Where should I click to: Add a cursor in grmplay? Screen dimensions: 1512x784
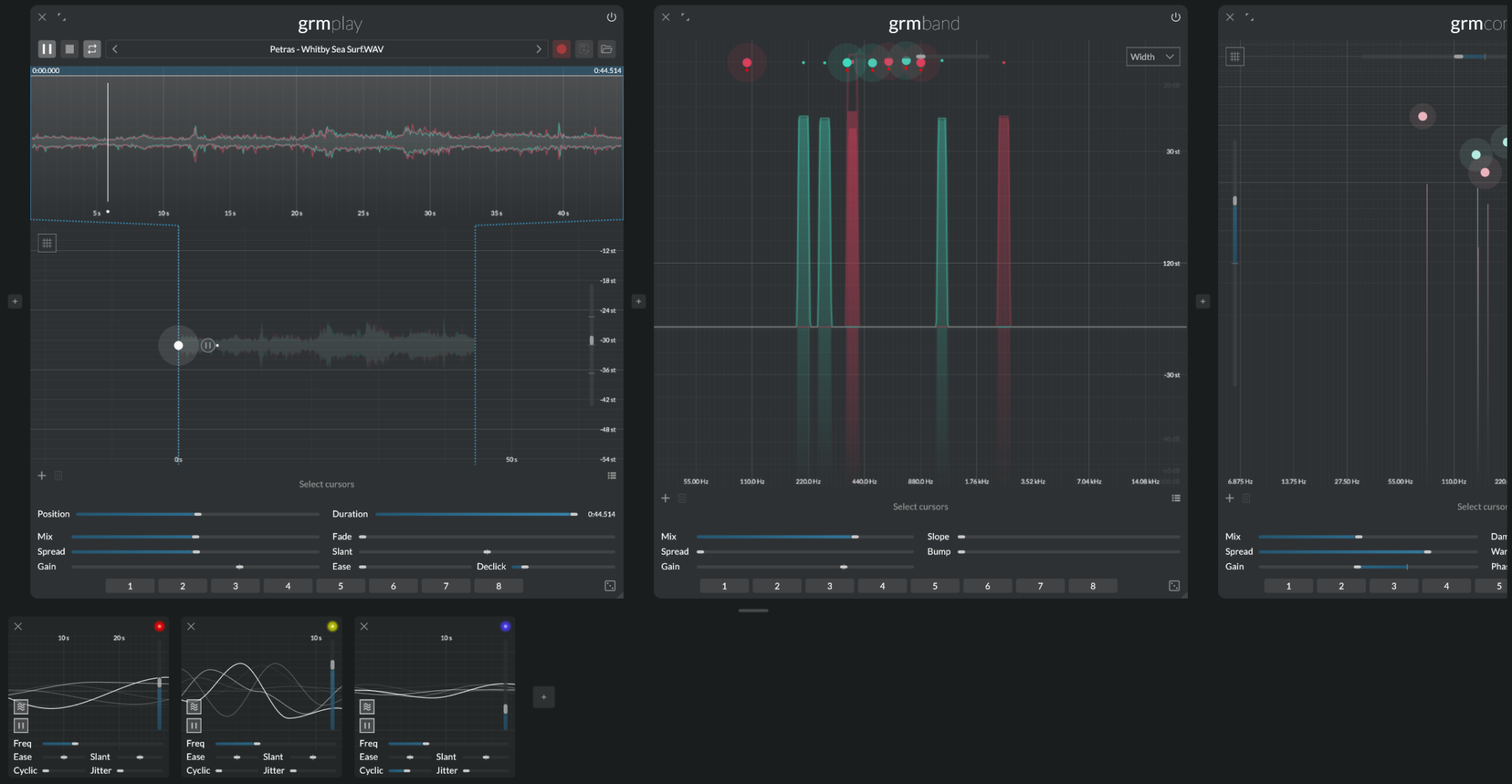[42, 475]
